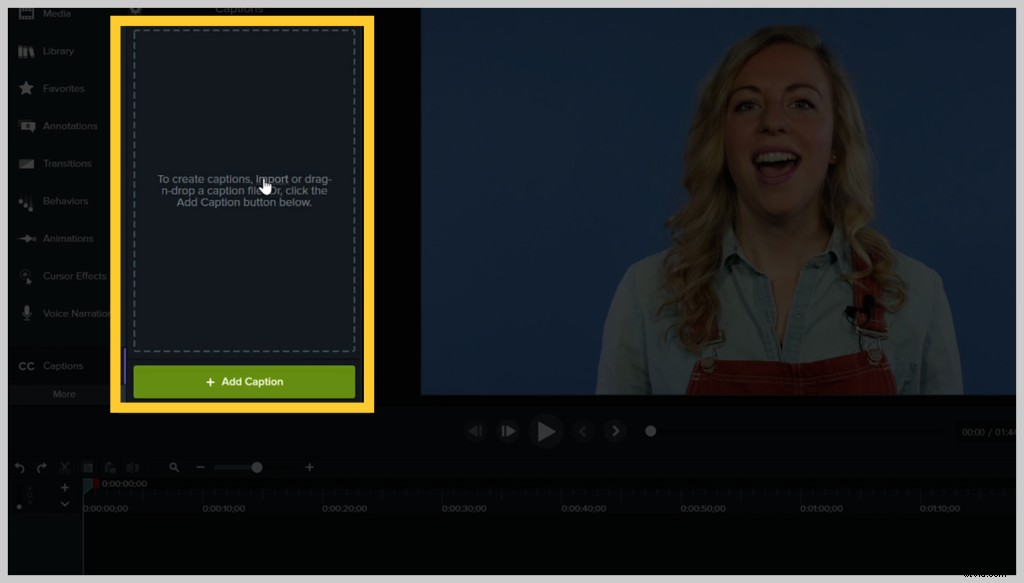Undo the last action
This screenshot has width=1024, height=583.
(x=18, y=467)
